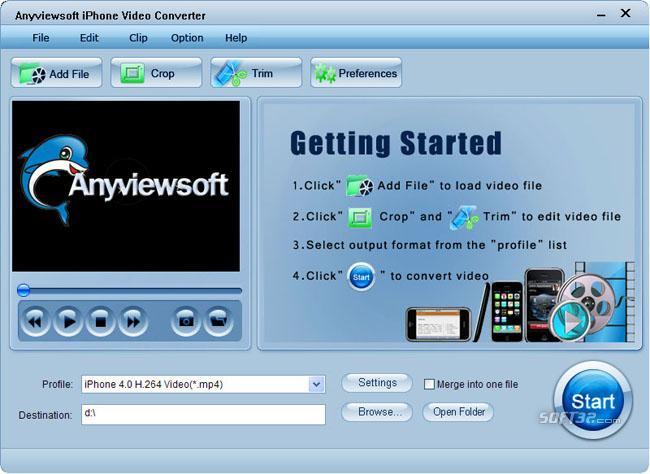Open the Help menu
The image size is (650, 474).
click(x=236, y=38)
